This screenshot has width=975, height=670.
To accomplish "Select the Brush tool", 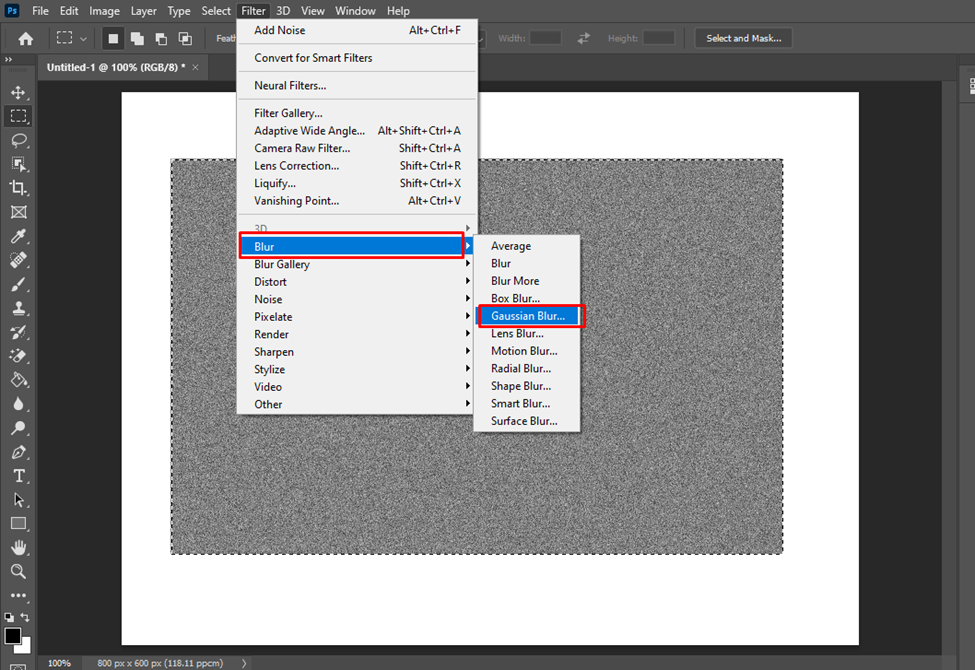I will pyautogui.click(x=19, y=284).
